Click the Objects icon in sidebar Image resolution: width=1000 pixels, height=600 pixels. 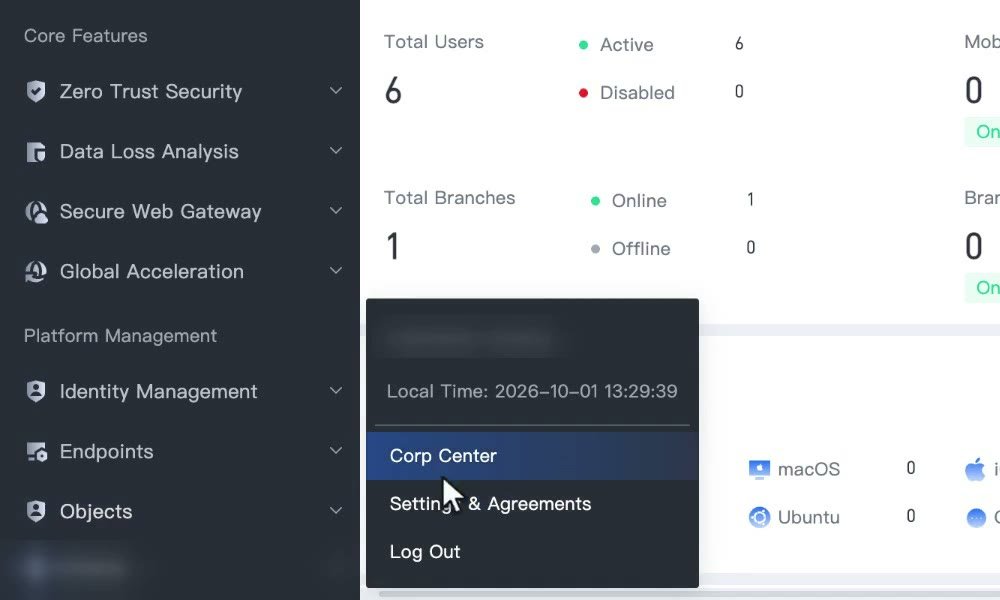click(x=36, y=511)
